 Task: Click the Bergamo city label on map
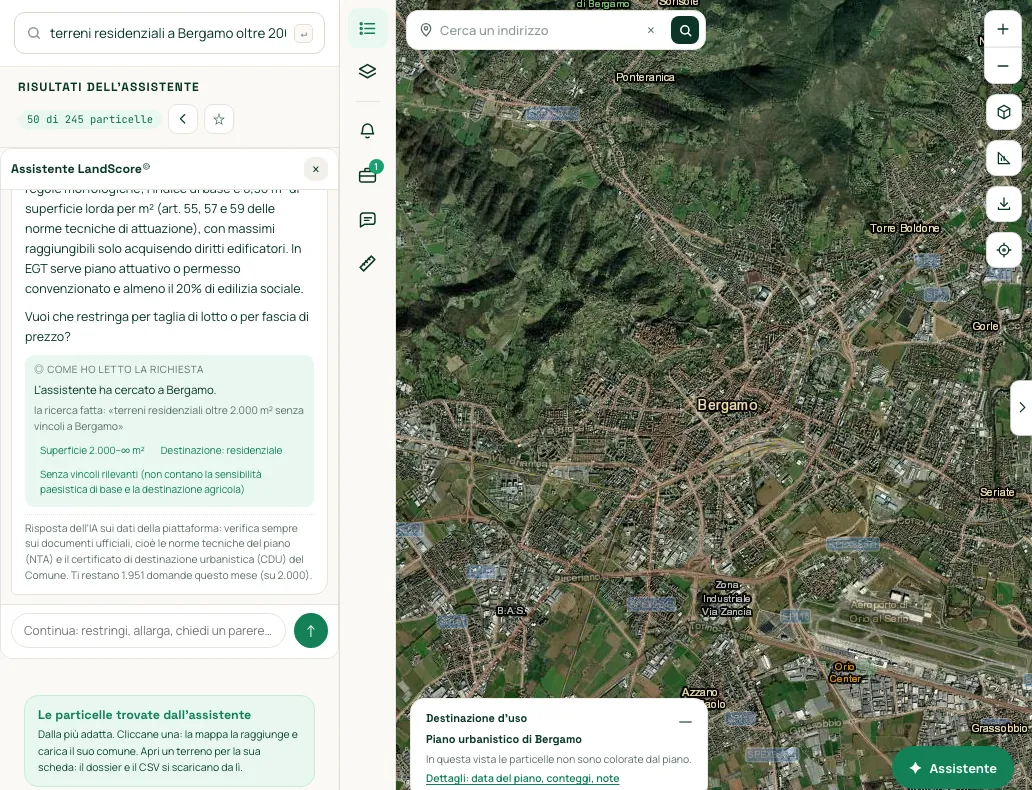[727, 405]
